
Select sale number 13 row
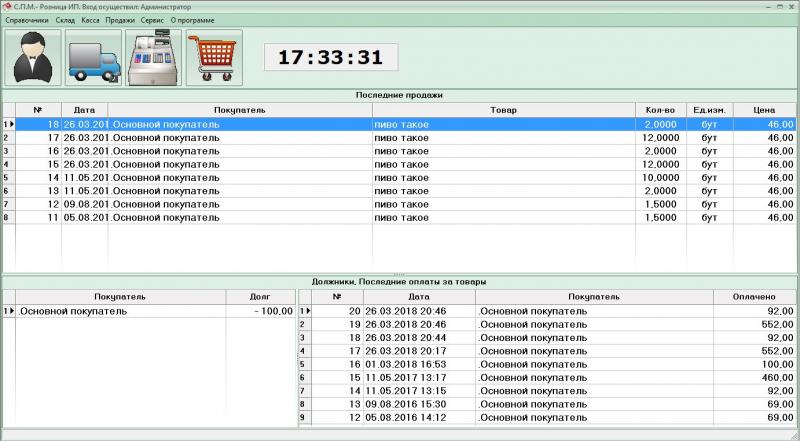[x=399, y=191]
